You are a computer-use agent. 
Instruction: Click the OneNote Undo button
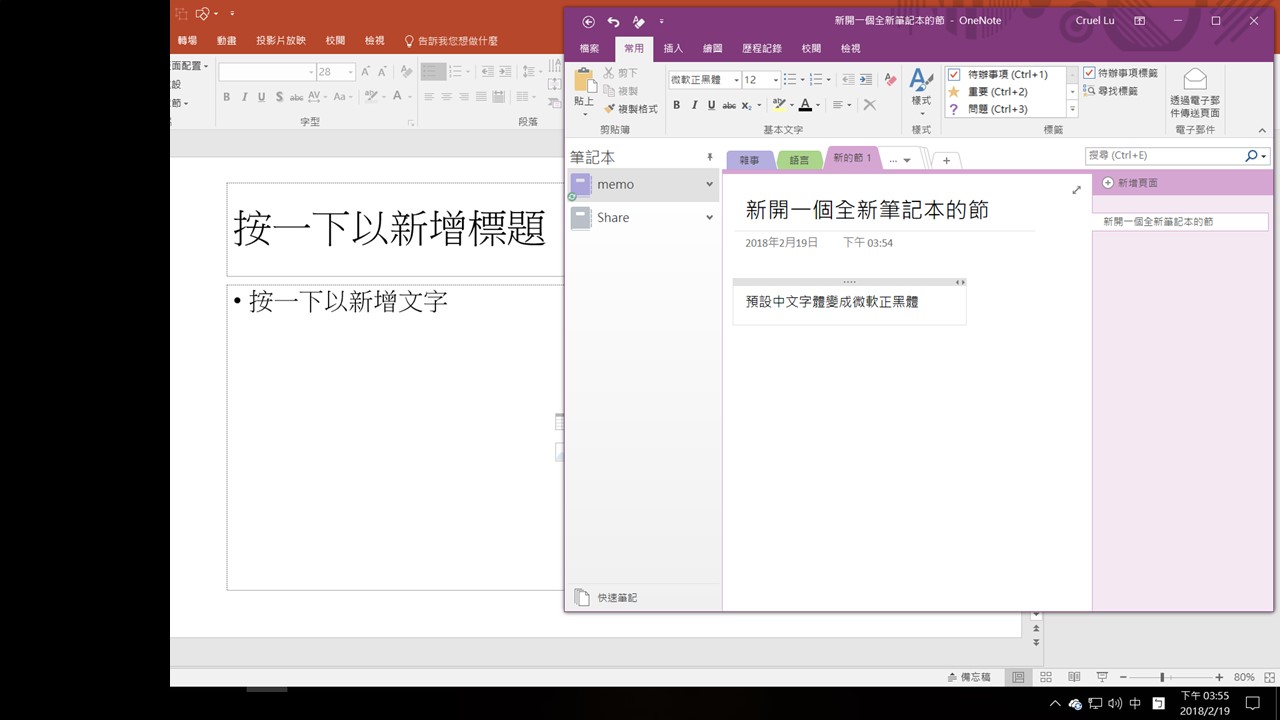pyautogui.click(x=613, y=21)
